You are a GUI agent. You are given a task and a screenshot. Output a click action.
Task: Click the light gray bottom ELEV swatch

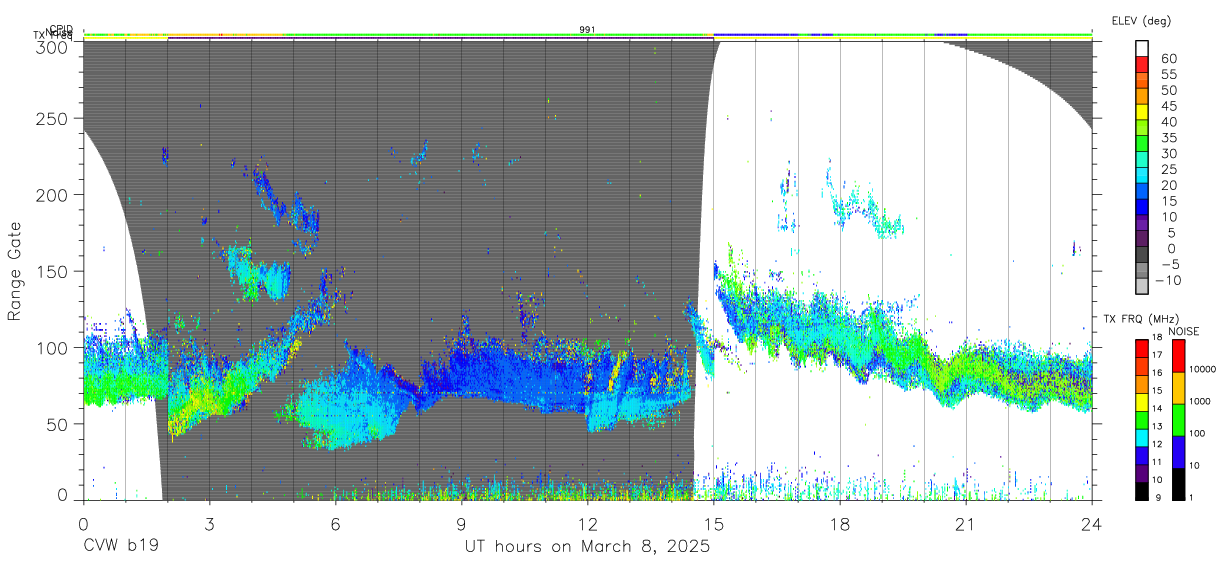click(1143, 286)
